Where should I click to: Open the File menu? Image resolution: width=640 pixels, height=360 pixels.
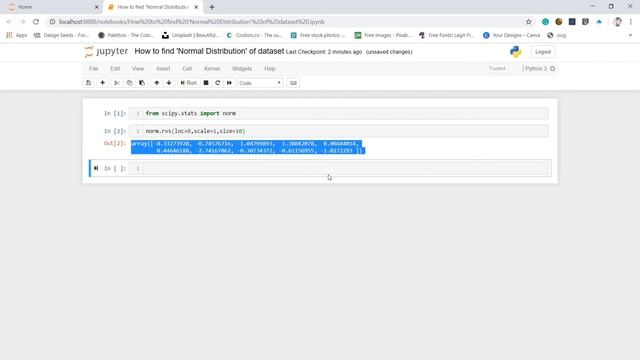click(x=93, y=69)
